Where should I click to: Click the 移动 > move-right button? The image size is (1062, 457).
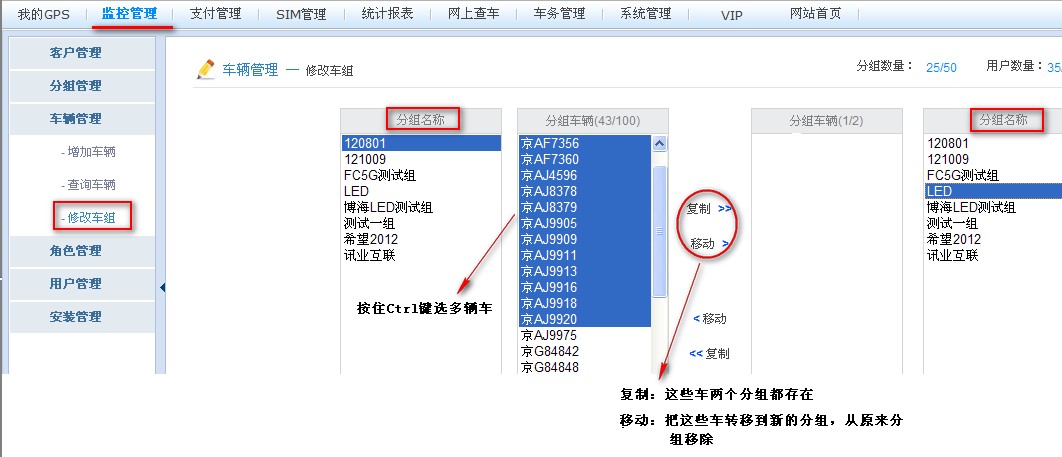710,243
